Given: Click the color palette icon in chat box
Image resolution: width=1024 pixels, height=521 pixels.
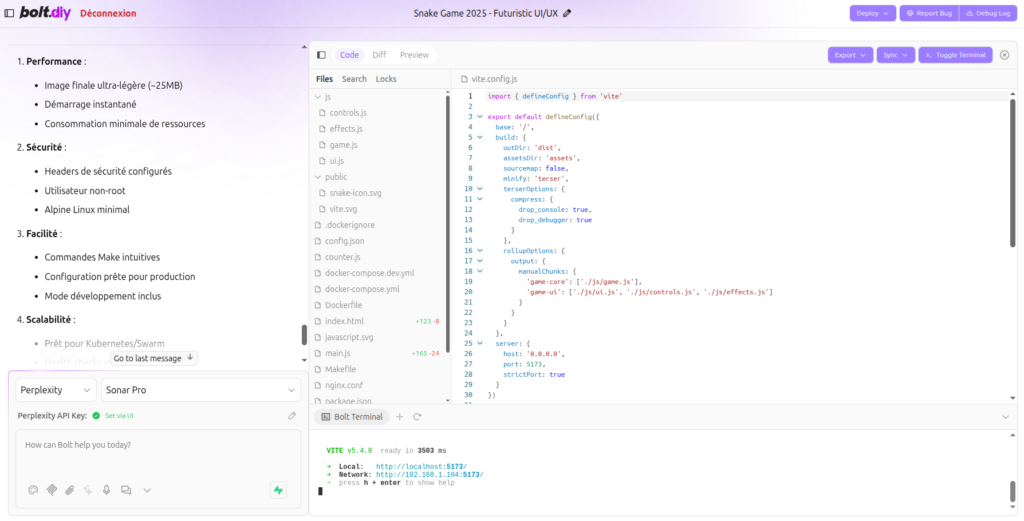Looking at the screenshot, I should pyautogui.click(x=33, y=490).
